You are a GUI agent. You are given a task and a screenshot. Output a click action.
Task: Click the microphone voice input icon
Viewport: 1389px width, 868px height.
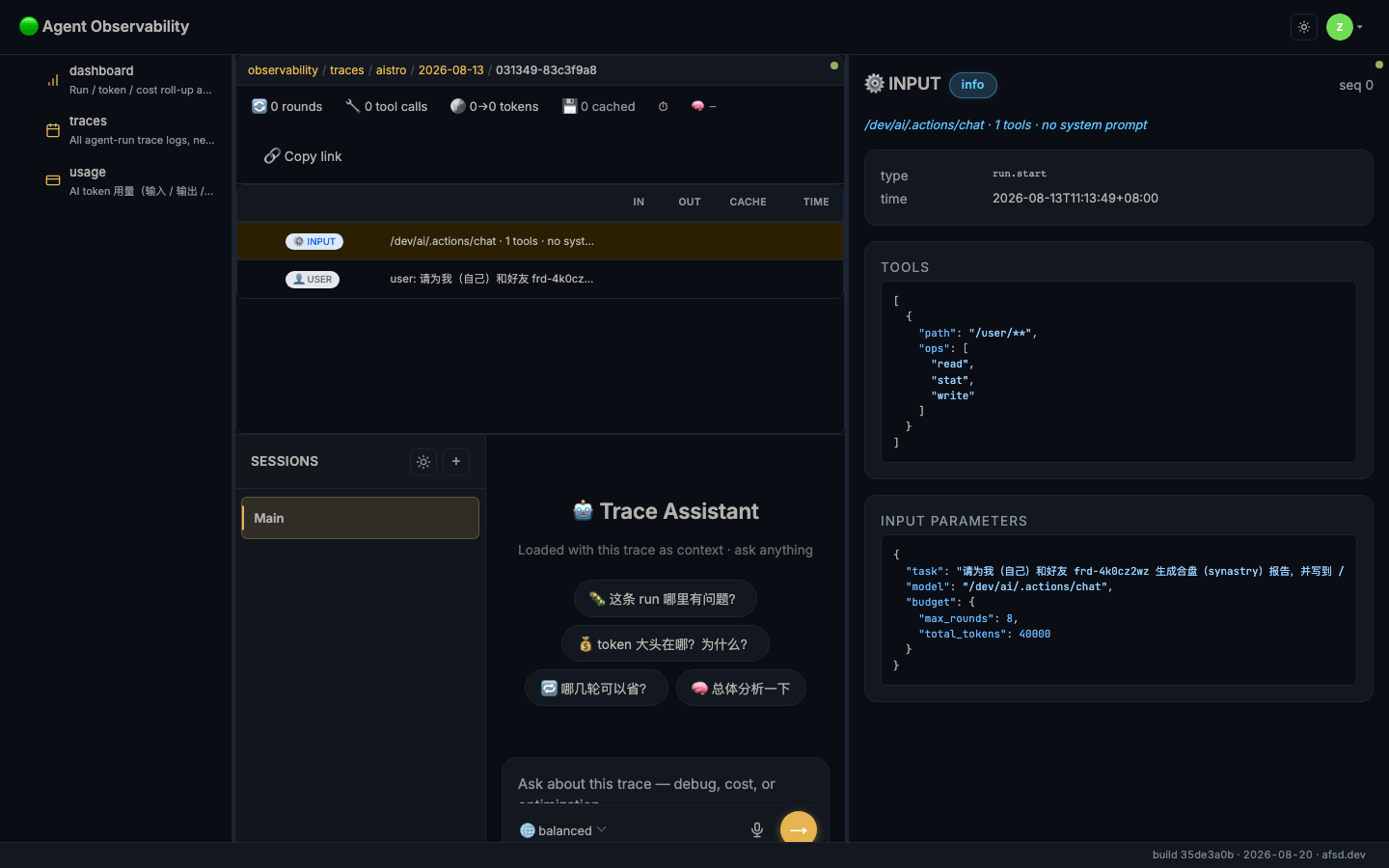pyautogui.click(x=757, y=830)
